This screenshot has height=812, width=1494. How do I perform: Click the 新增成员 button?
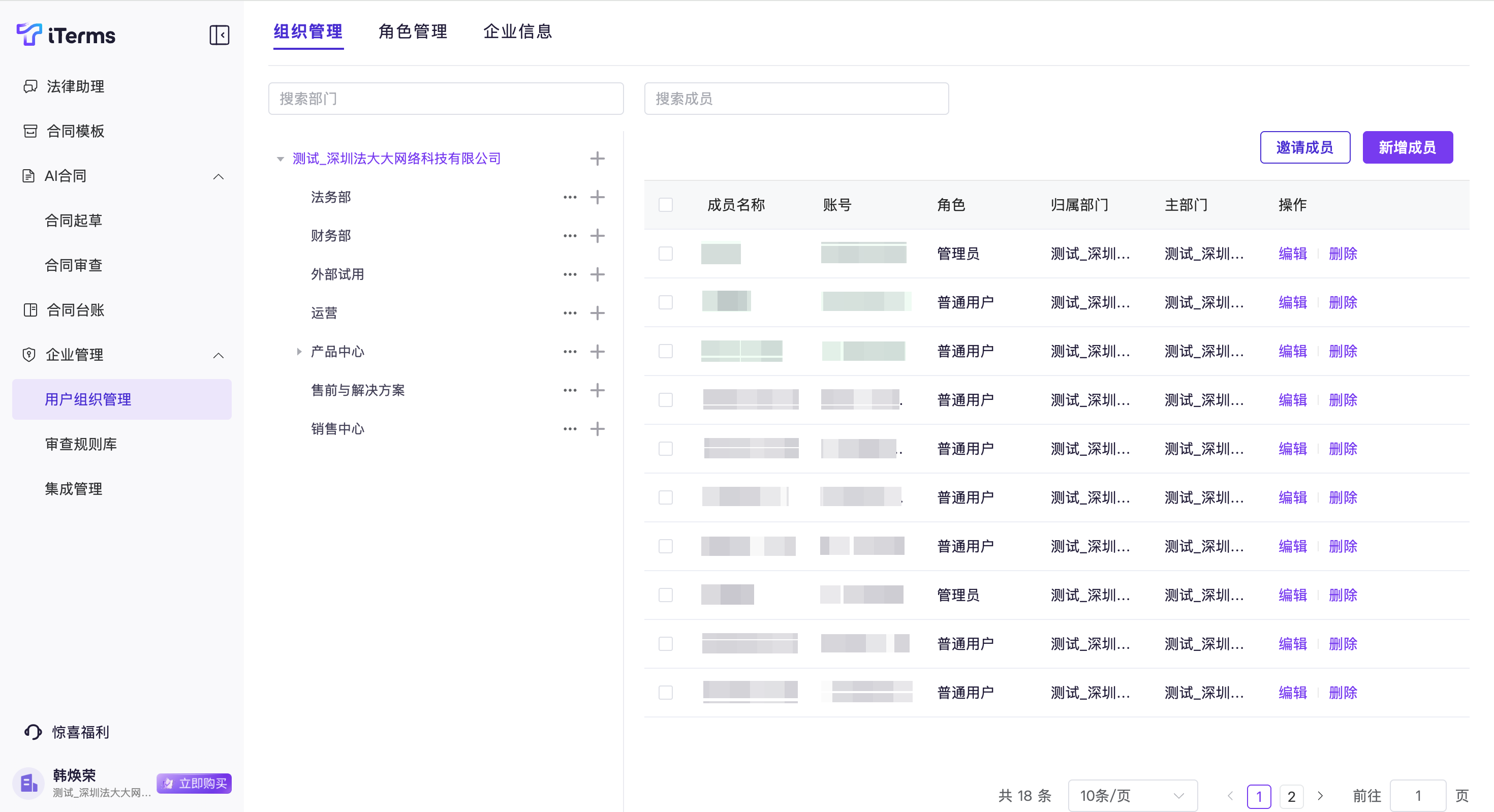[1407, 147]
